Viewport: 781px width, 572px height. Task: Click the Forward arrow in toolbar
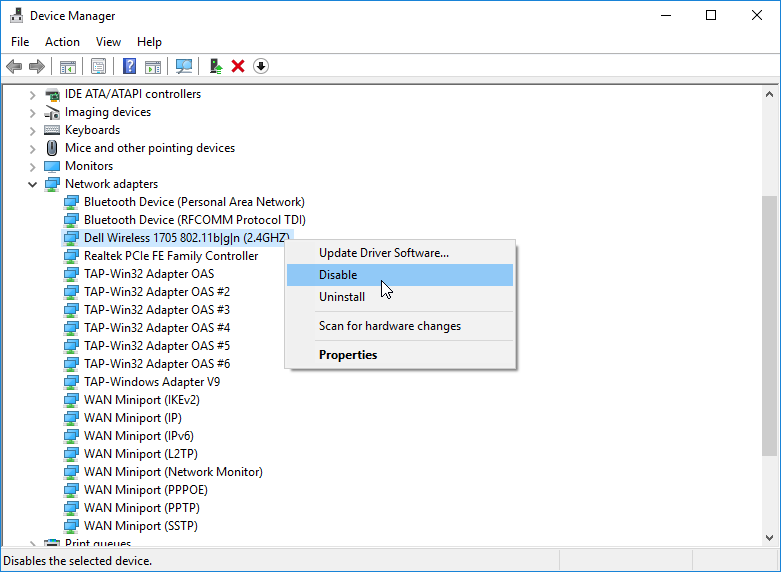(37, 66)
